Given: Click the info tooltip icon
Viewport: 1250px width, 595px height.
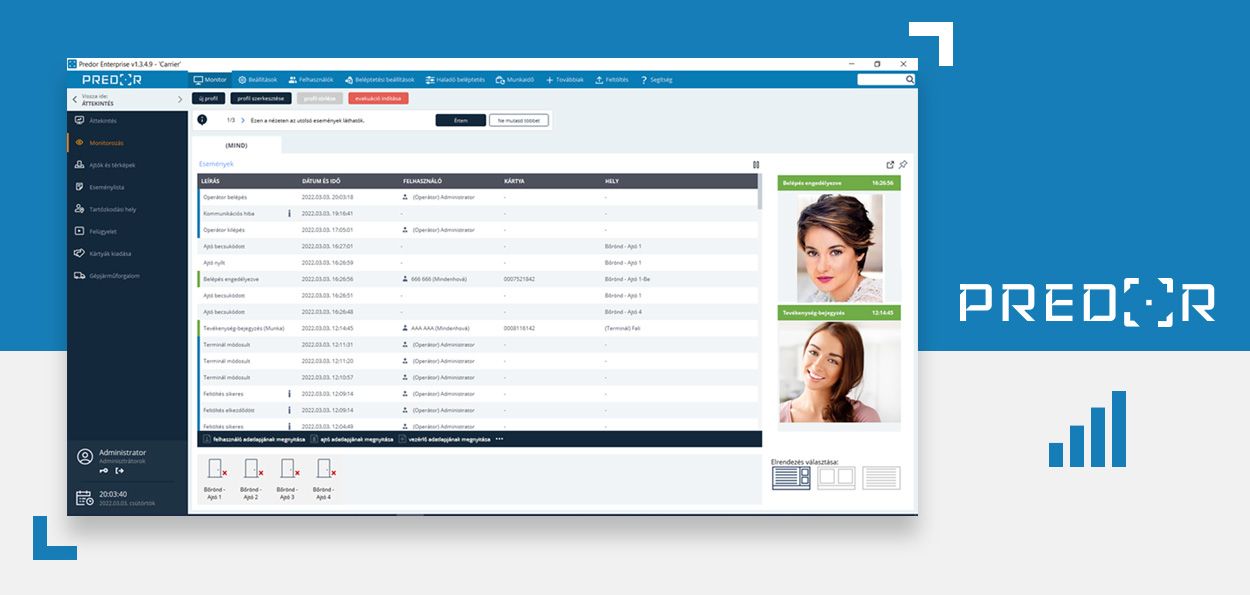Looking at the screenshot, I should coord(202,120).
